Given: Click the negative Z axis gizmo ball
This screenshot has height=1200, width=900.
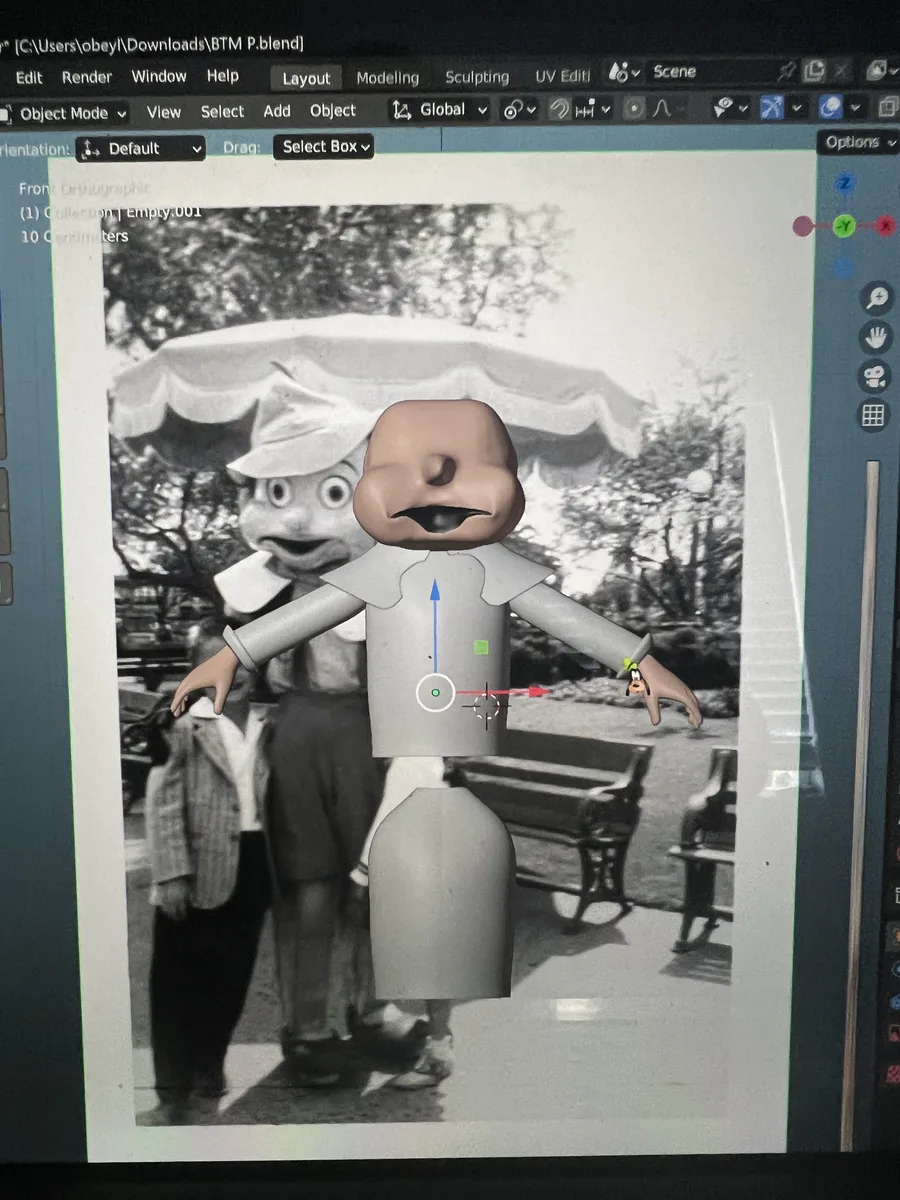Looking at the screenshot, I should coord(845,267).
